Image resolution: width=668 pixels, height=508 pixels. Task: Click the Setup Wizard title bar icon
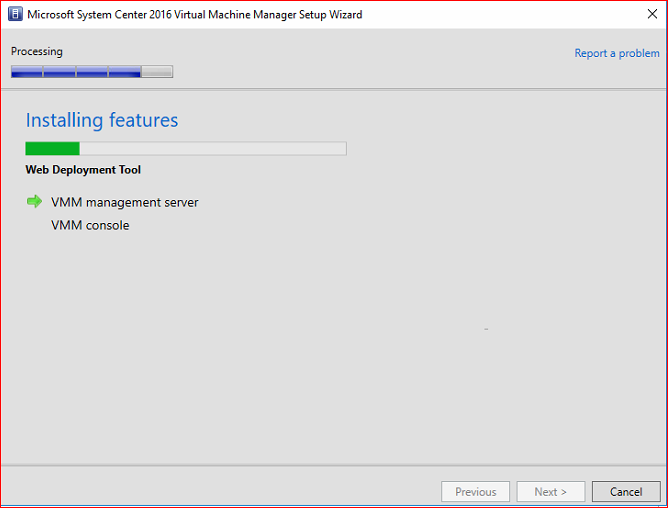[x=15, y=14]
